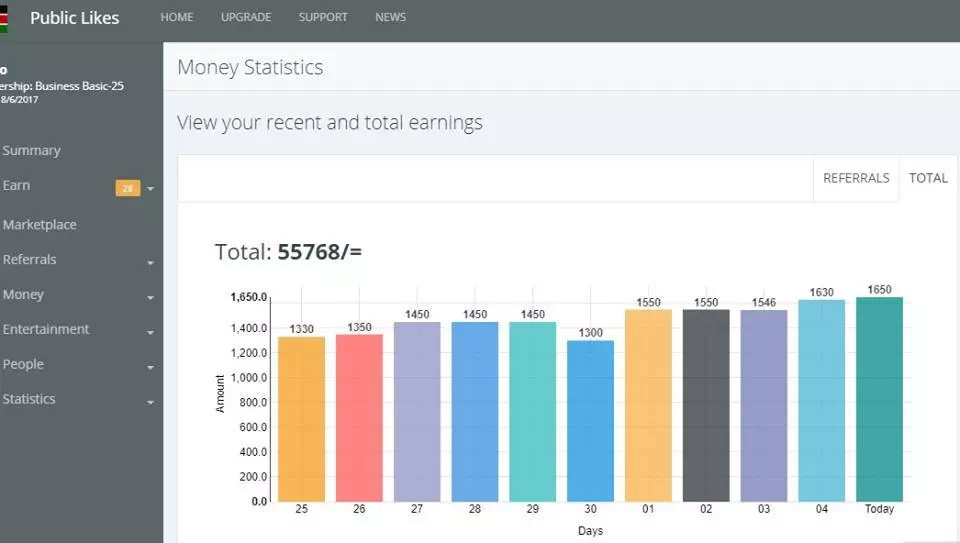Click the dark gray bar for day 02

pos(706,405)
